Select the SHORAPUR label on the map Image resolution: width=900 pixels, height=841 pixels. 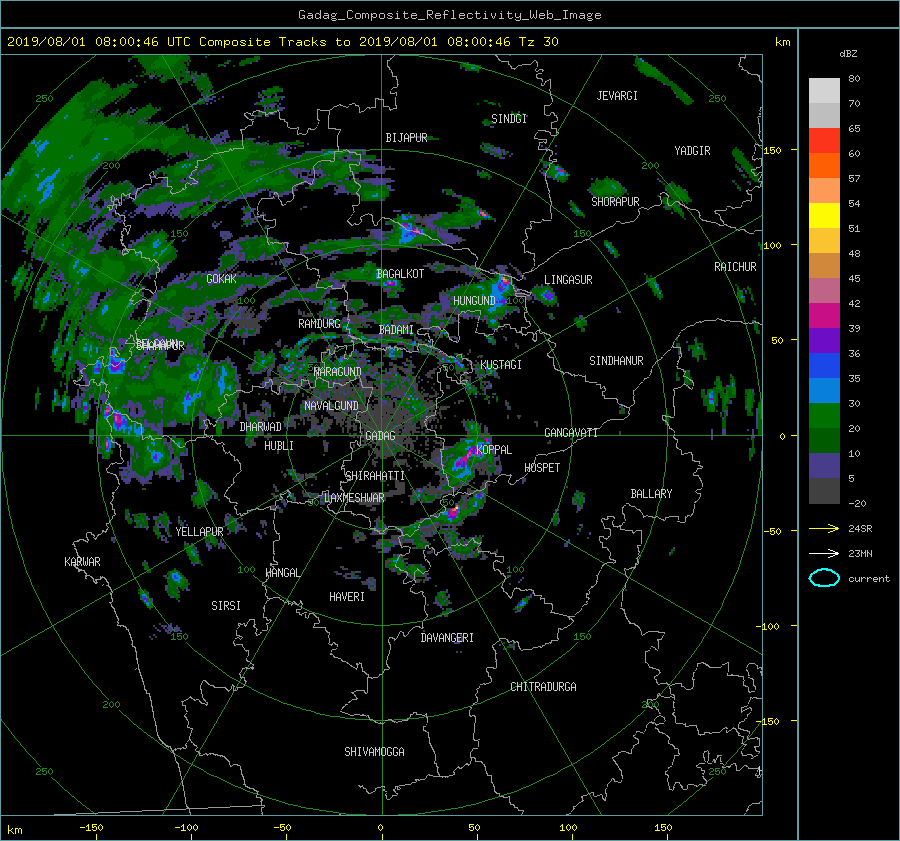(x=615, y=202)
